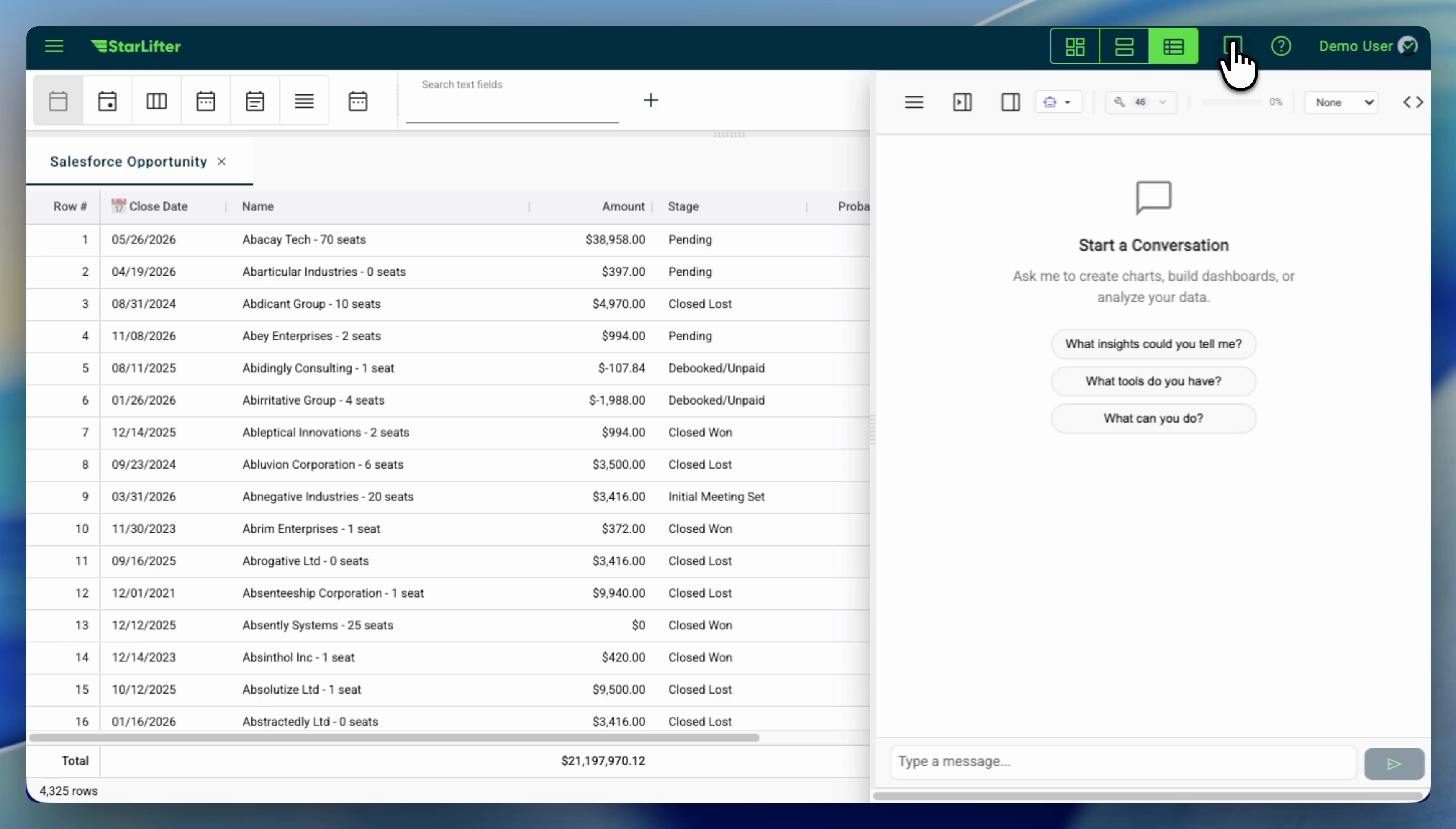Open the None select dropdown

[x=1341, y=102]
